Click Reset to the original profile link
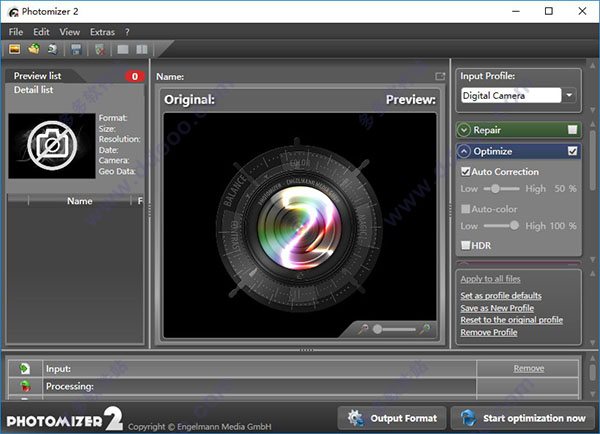This screenshot has height=434, width=600. 512,320
